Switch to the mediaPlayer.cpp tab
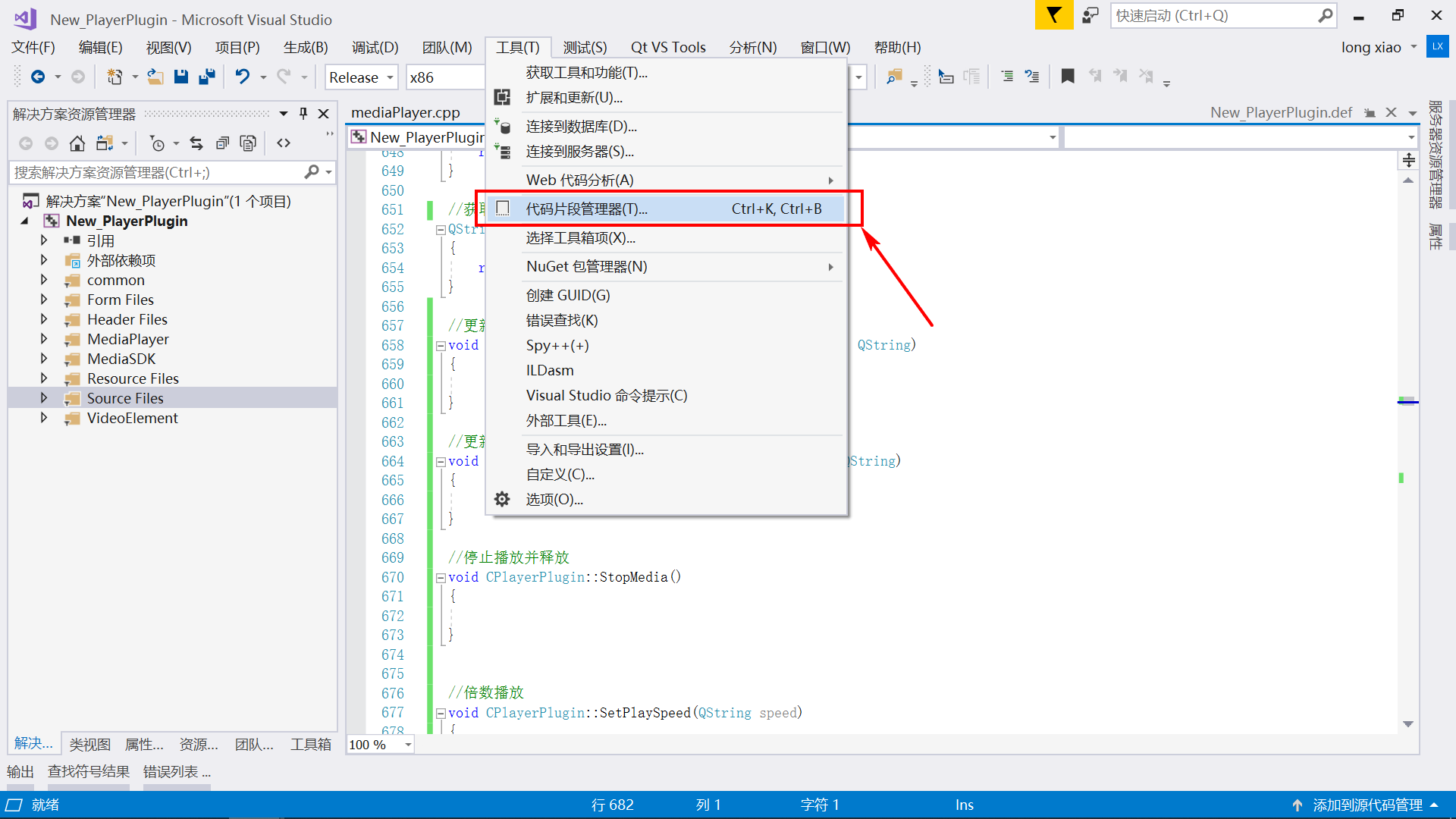Image resolution: width=1456 pixels, height=819 pixels. [x=406, y=113]
